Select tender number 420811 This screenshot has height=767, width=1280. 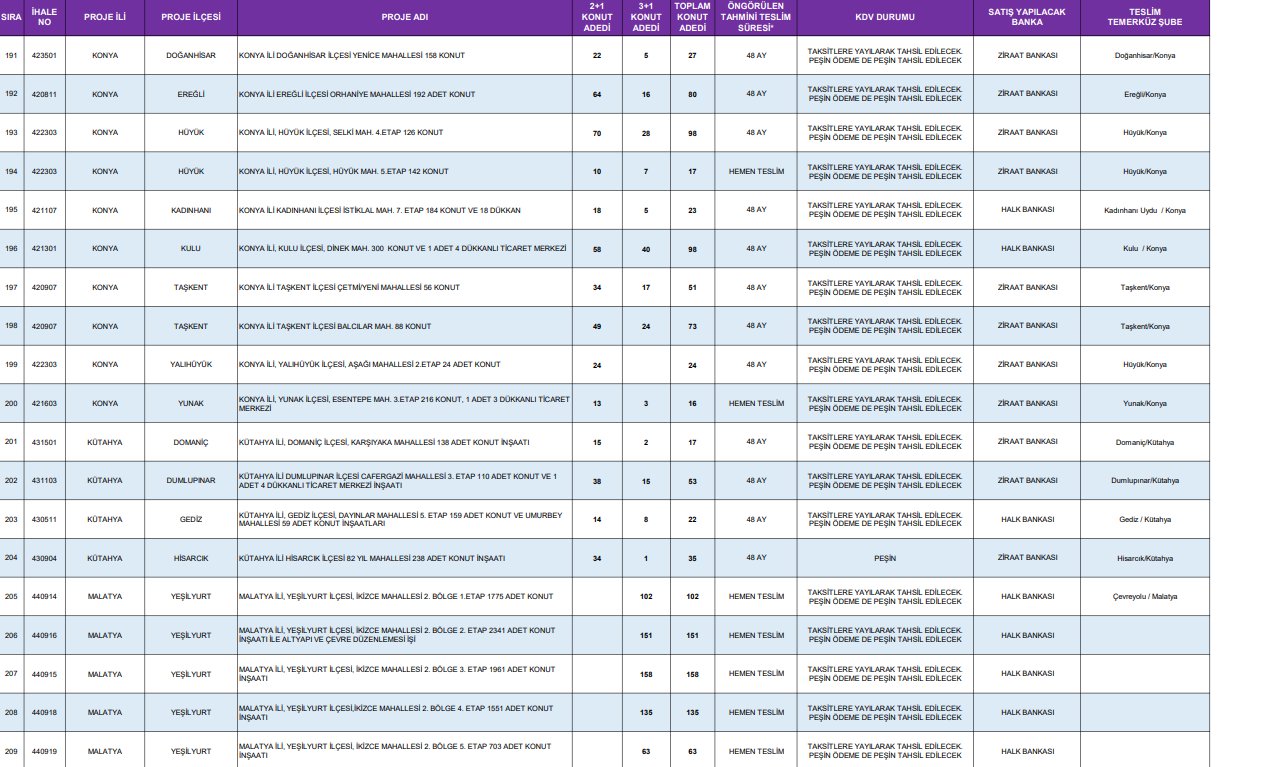pyautogui.click(x=44, y=94)
